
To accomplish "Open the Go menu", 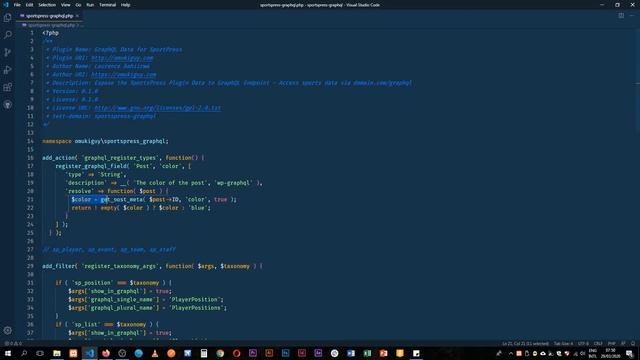I will (x=78, y=5).
